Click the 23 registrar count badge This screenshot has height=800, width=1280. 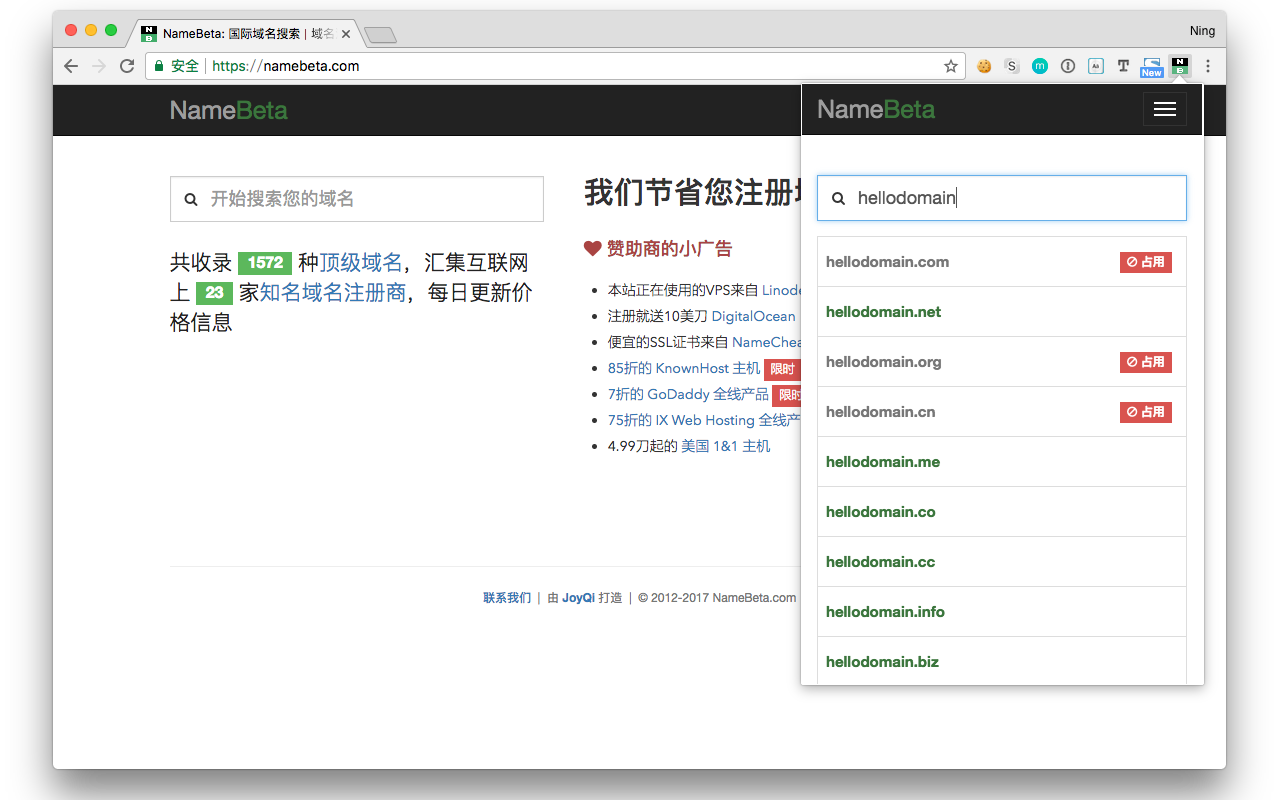[214, 293]
